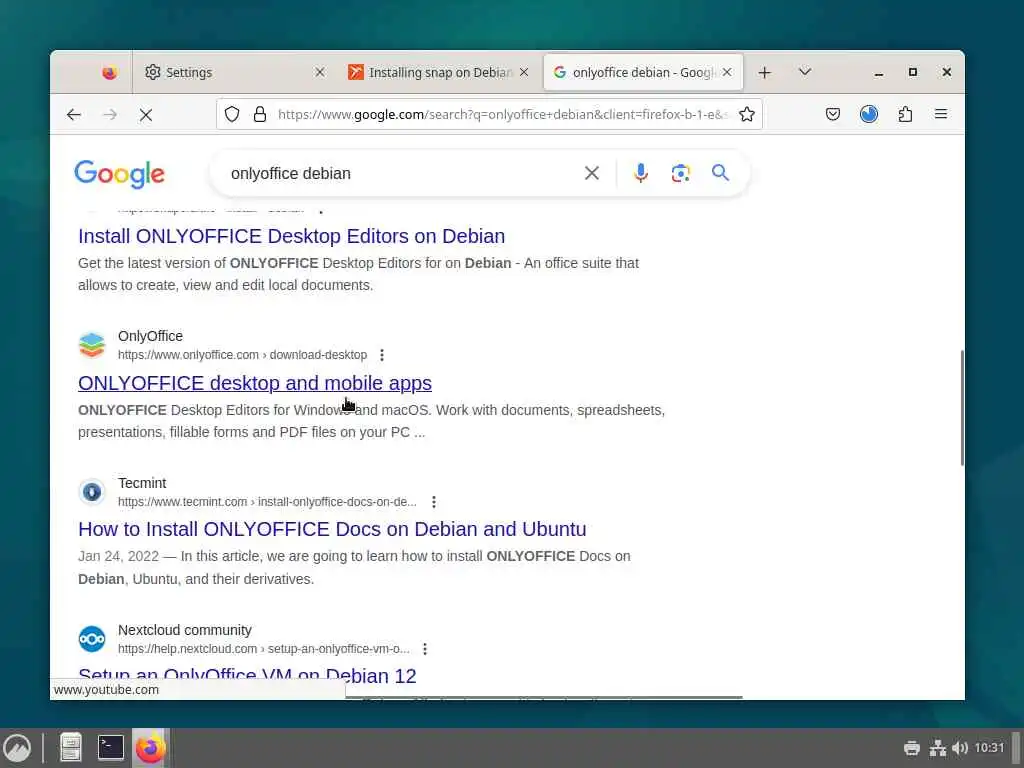Show site security lock info
The height and width of the screenshot is (768, 1024).
[x=260, y=114]
